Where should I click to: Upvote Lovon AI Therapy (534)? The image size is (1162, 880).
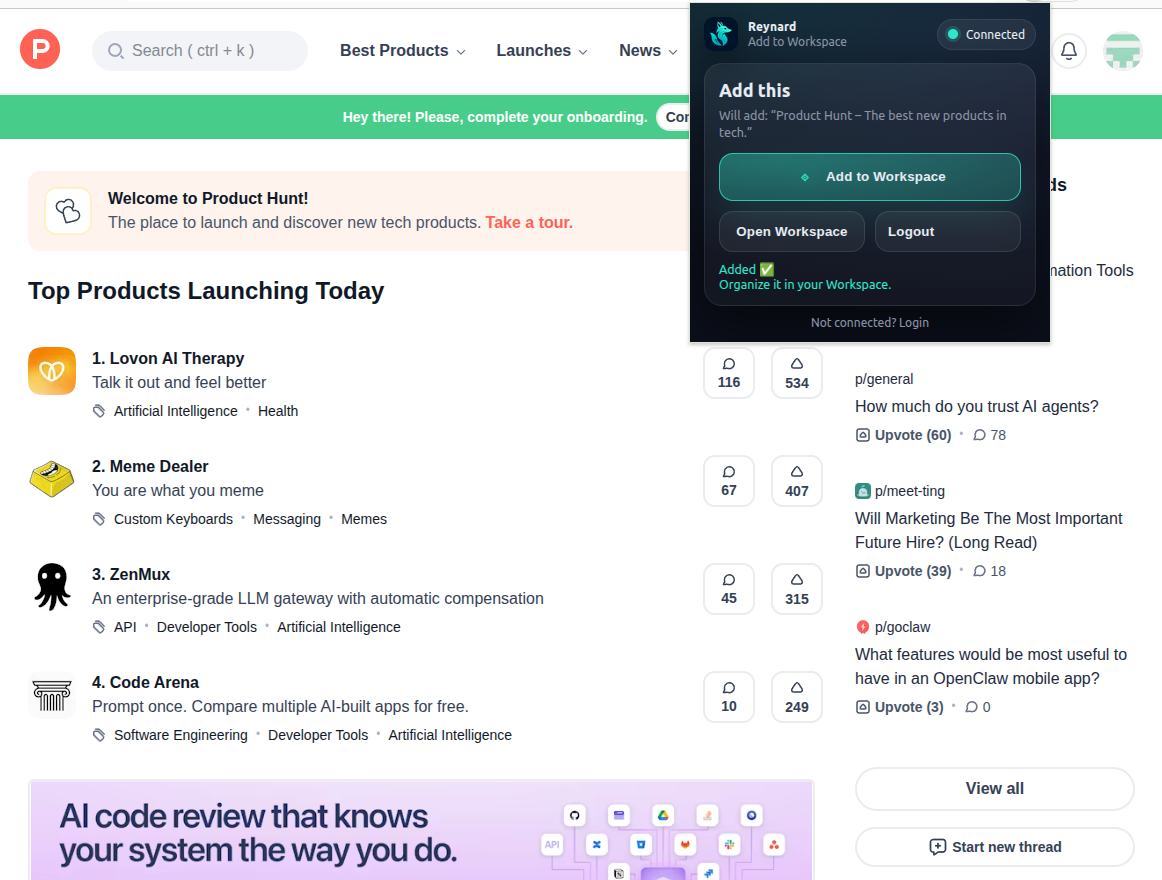797,373
